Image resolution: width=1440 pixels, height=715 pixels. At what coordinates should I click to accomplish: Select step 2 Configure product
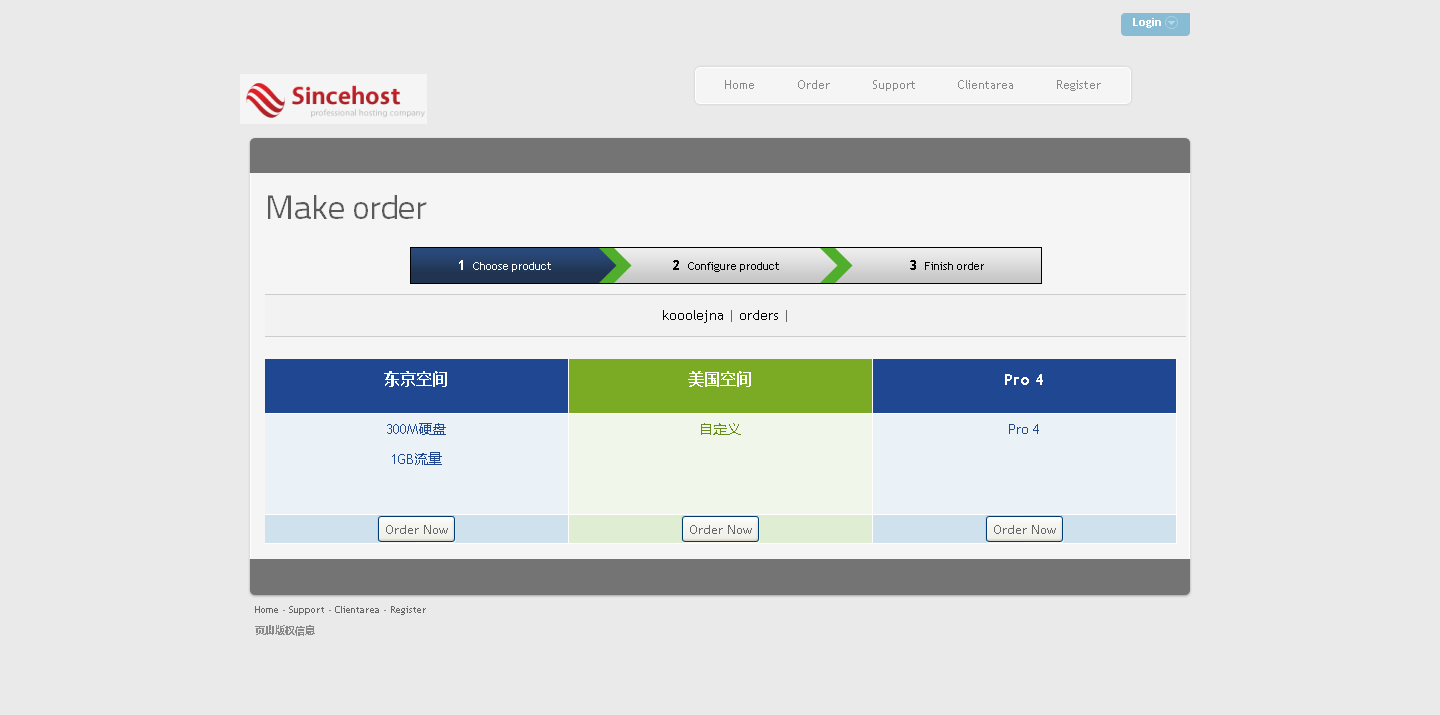(726, 266)
